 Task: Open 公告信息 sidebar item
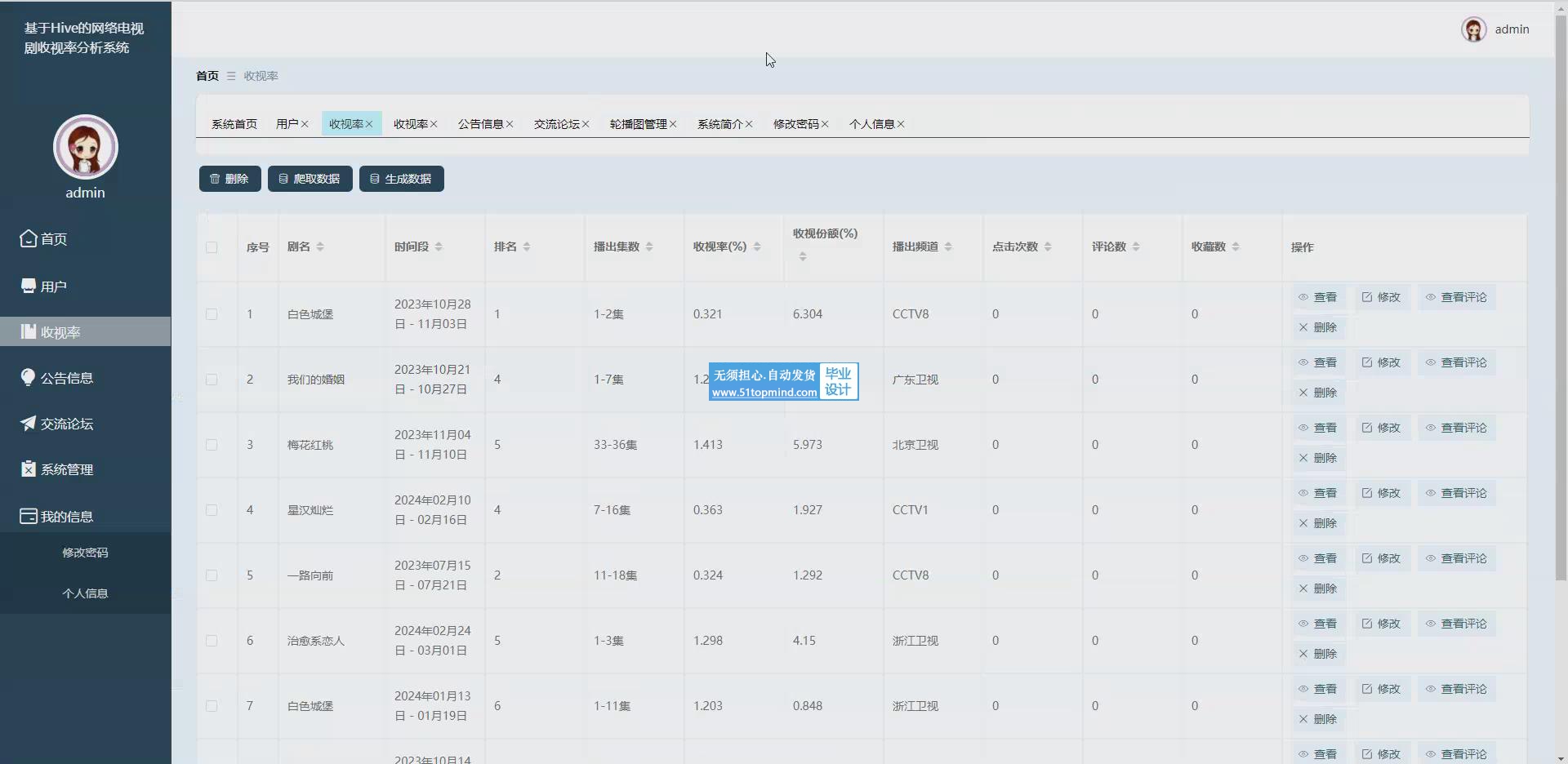[x=85, y=377]
